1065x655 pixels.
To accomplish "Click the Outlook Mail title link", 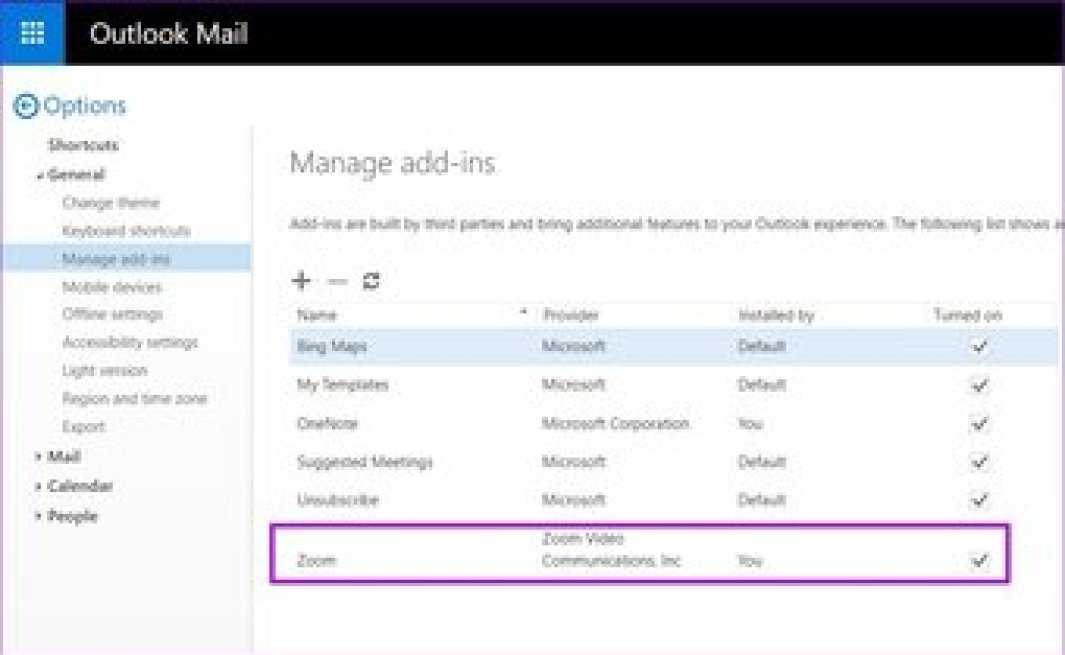I will coord(168,34).
